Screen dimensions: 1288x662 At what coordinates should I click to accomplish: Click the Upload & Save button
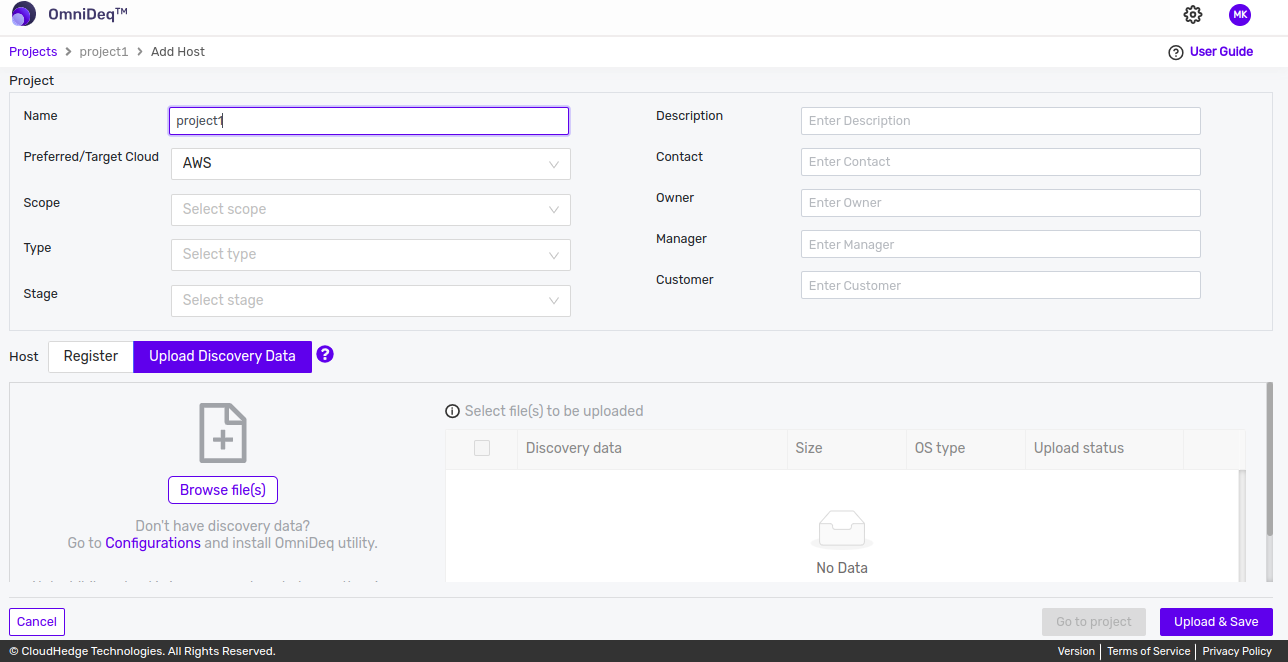pos(1216,622)
